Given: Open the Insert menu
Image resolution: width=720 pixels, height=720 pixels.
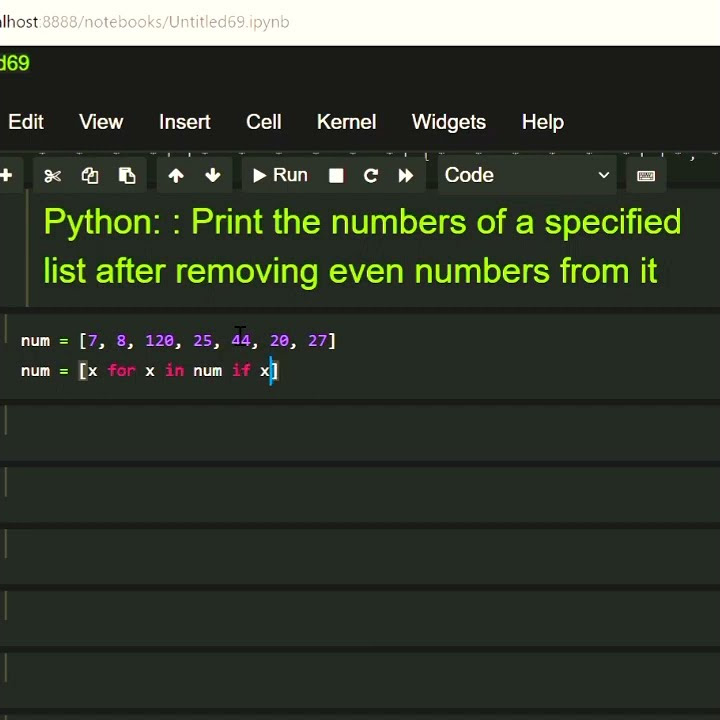Looking at the screenshot, I should point(185,122).
